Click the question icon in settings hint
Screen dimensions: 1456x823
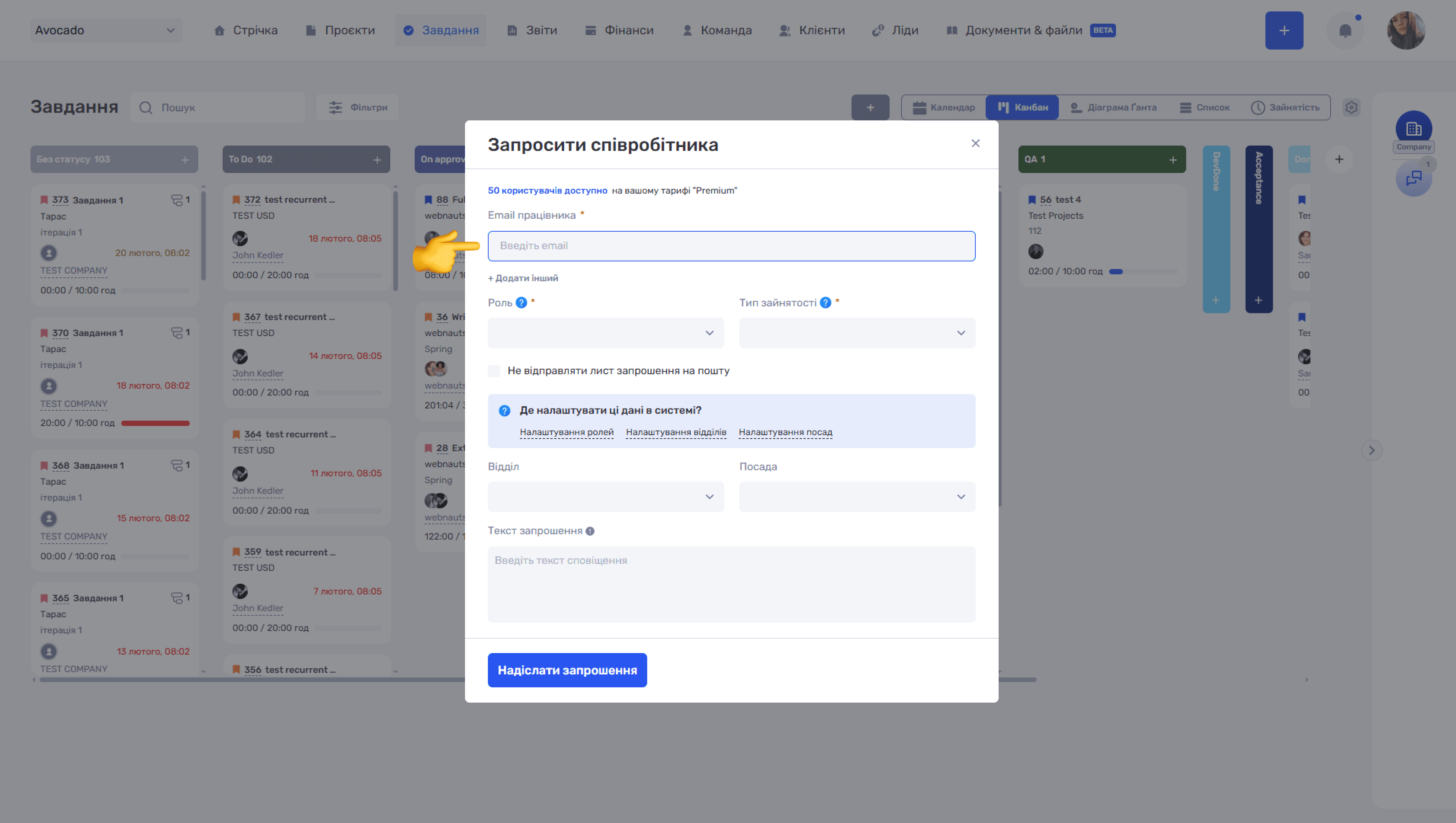click(504, 411)
